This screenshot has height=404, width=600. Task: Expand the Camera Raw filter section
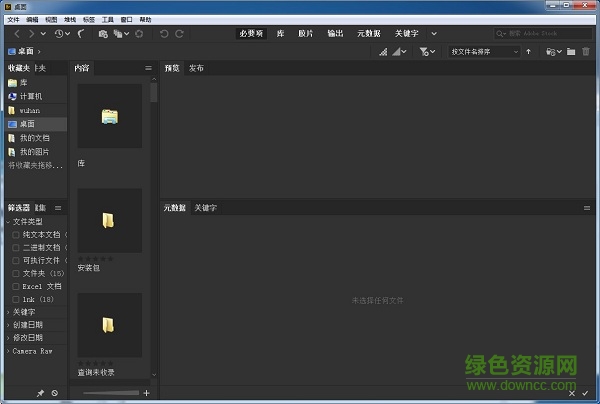click(x=8, y=351)
